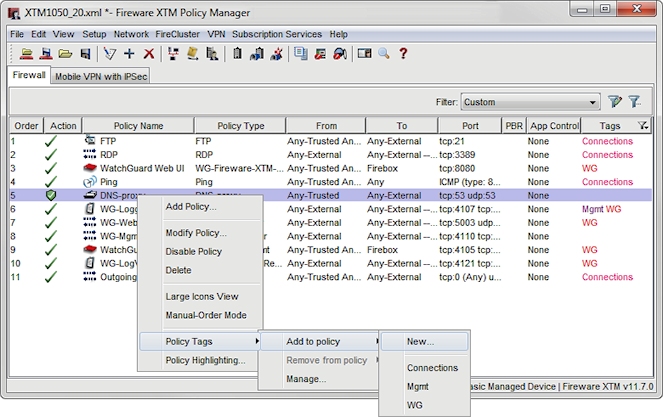Select Manual-Order Mode option

click(206, 315)
